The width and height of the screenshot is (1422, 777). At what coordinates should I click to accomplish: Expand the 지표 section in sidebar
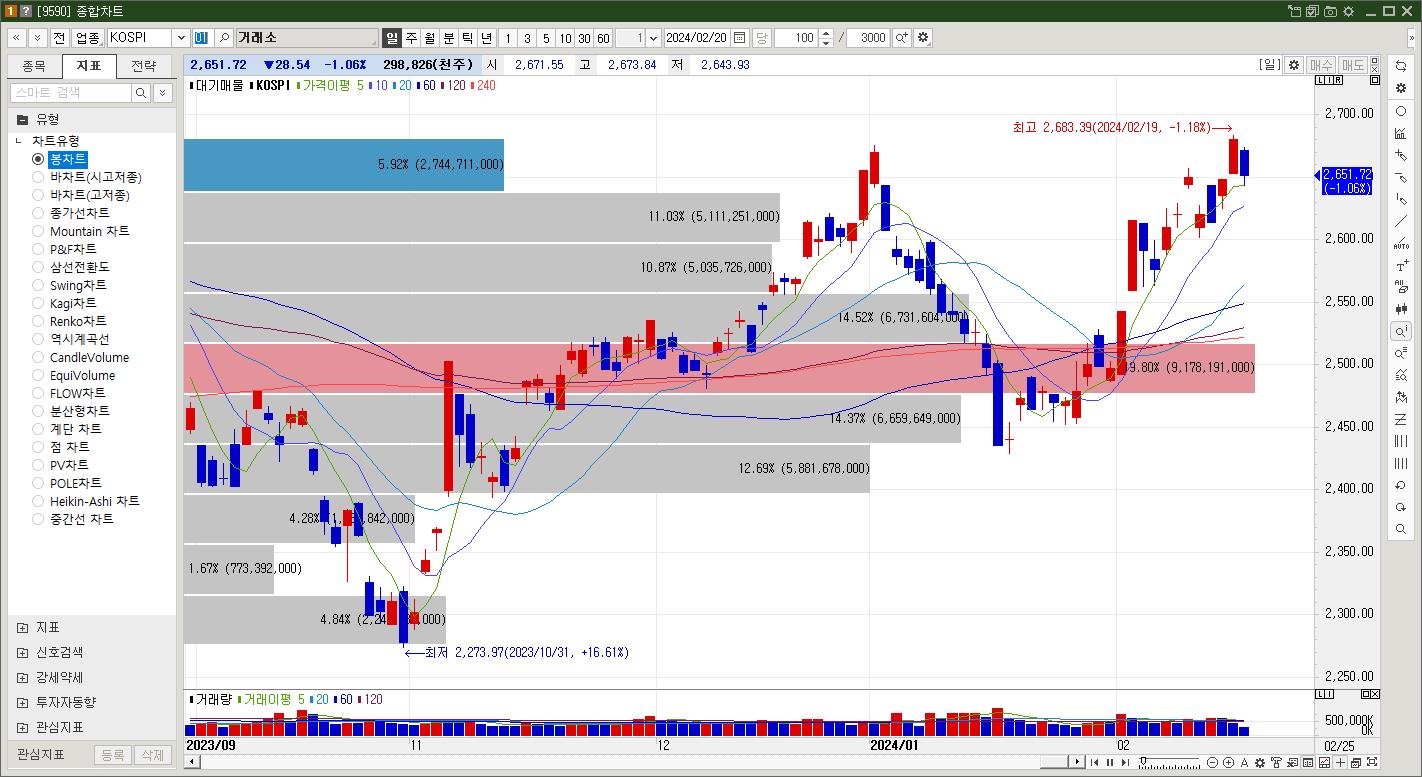22,627
